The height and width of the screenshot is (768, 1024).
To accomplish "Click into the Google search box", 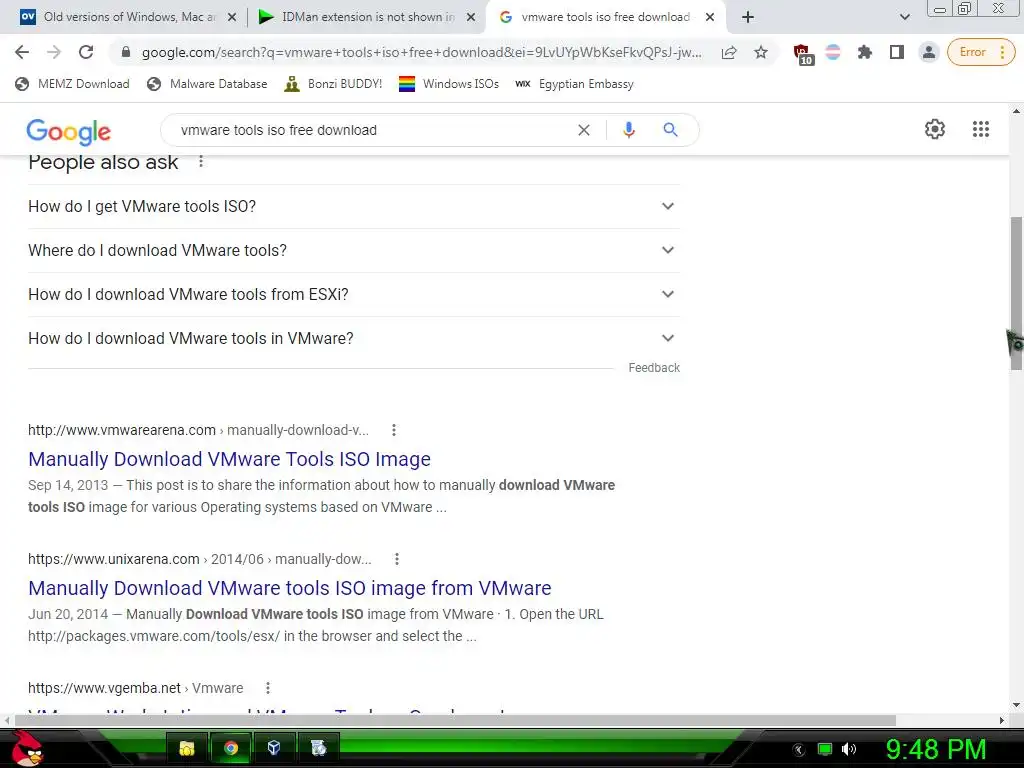I will coord(372,130).
